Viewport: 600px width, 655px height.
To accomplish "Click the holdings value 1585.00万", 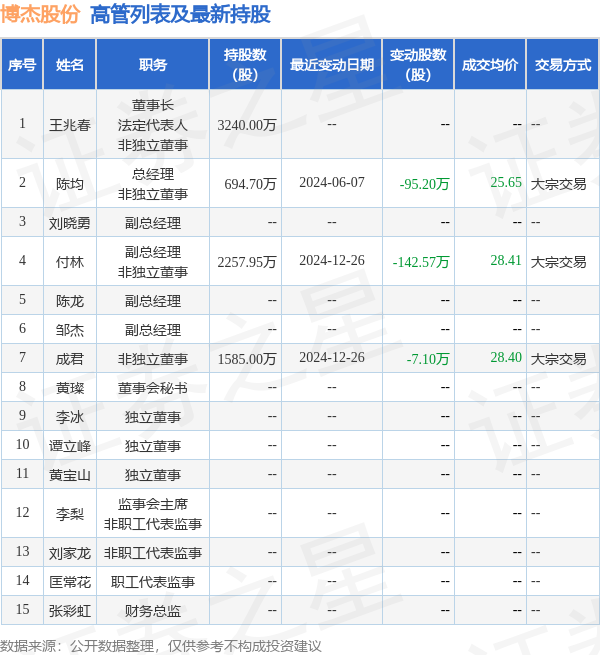I will click(x=247, y=358).
